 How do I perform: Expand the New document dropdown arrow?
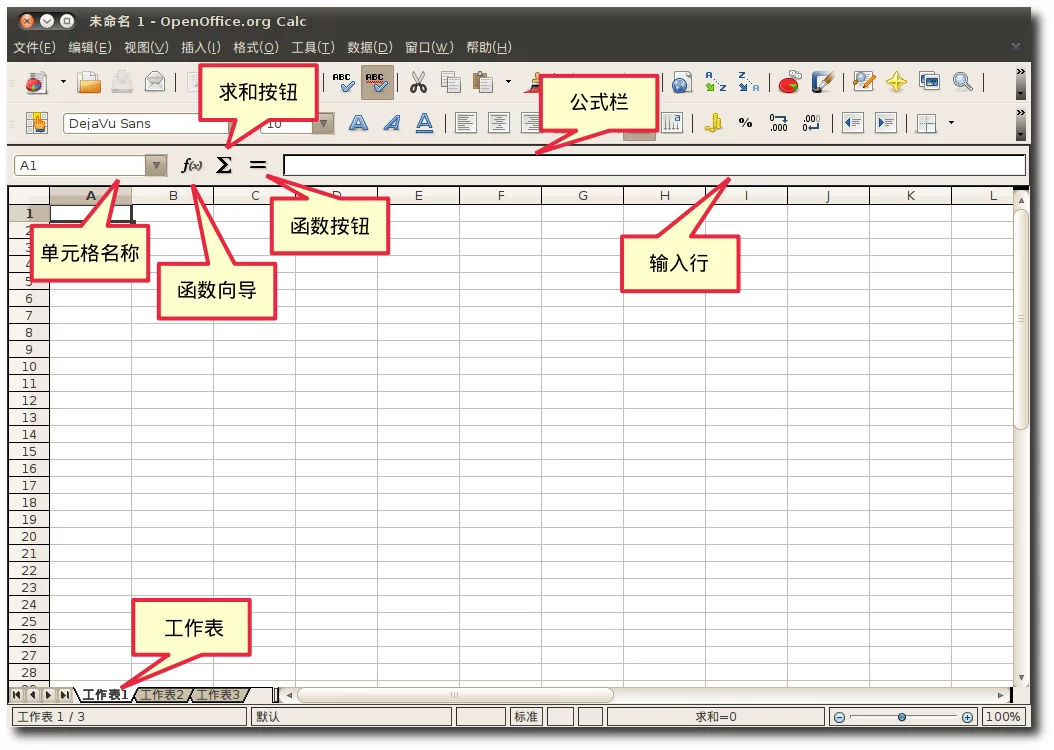(63, 82)
